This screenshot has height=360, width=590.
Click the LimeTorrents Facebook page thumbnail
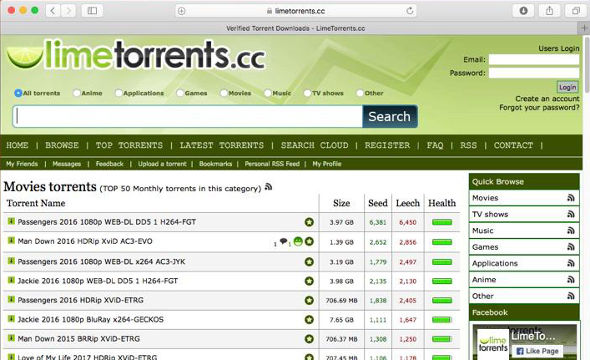click(x=493, y=343)
